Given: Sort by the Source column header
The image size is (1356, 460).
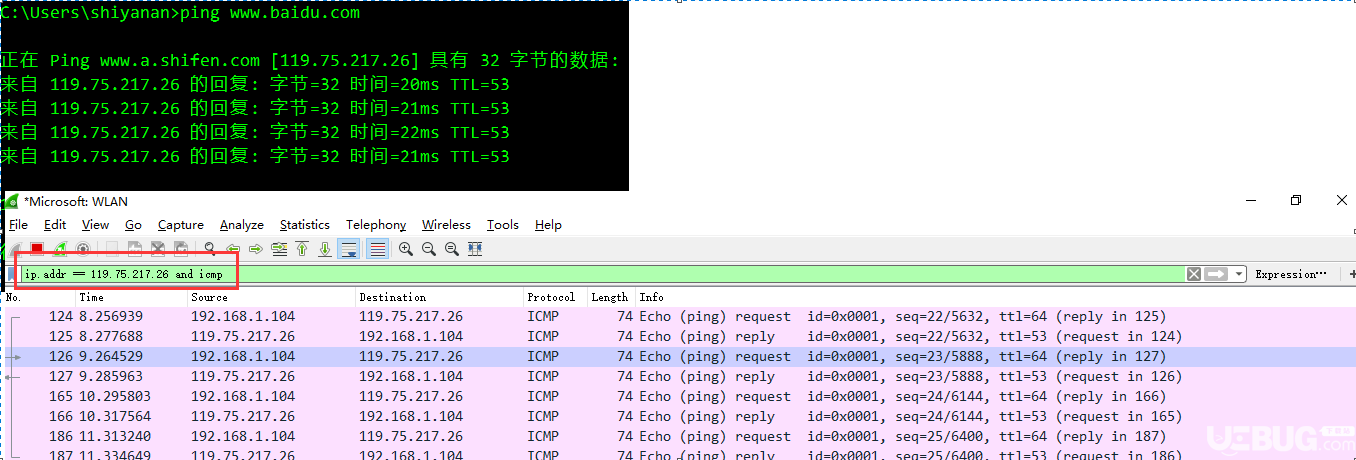Looking at the screenshot, I should click(272, 297).
